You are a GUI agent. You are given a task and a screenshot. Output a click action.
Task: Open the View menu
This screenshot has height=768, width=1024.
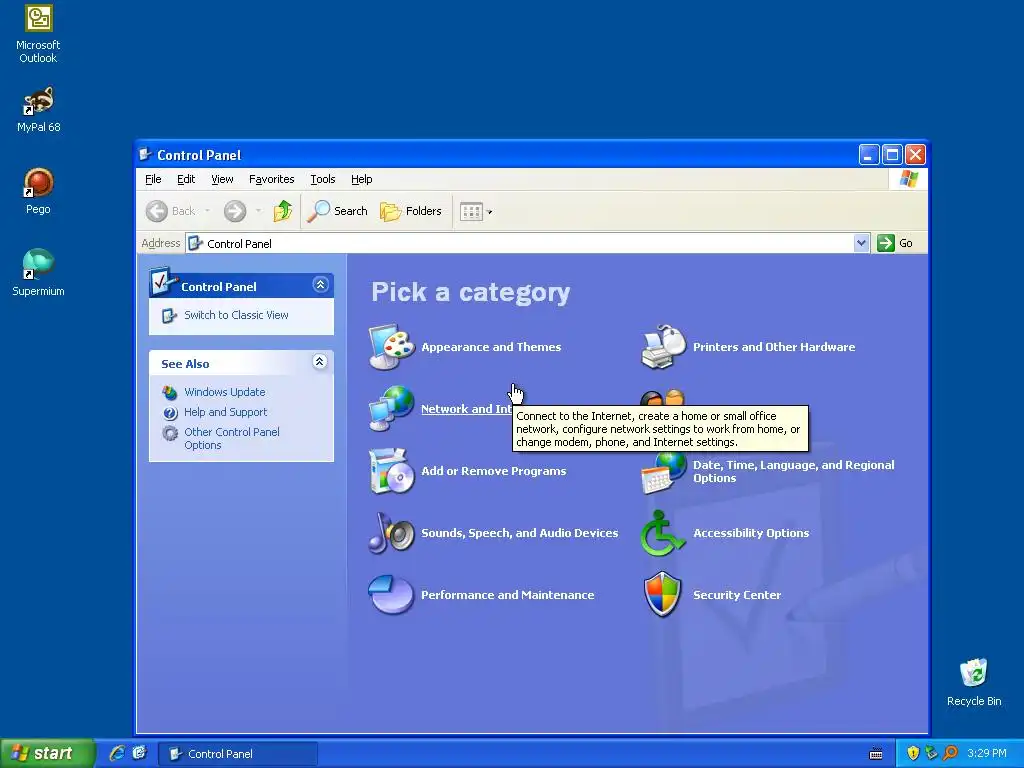point(222,179)
